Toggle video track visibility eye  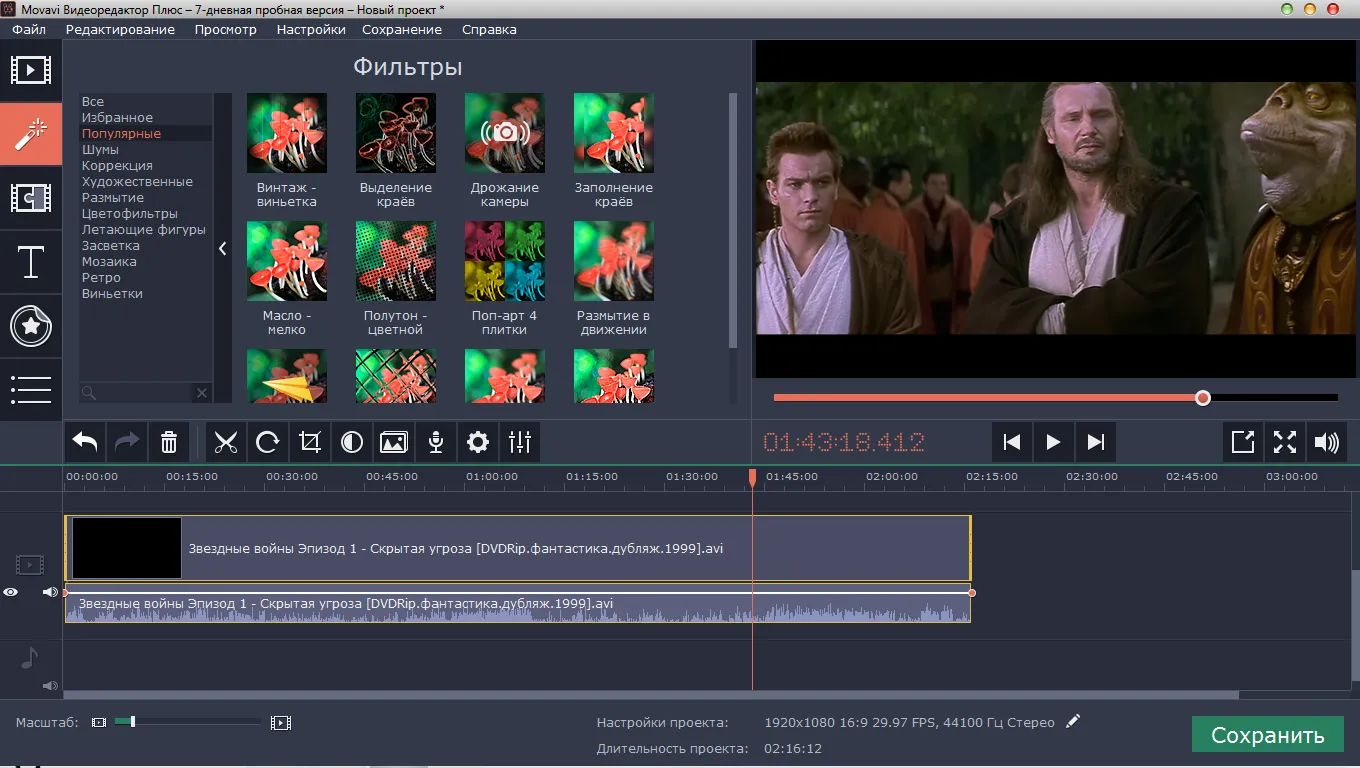10,592
